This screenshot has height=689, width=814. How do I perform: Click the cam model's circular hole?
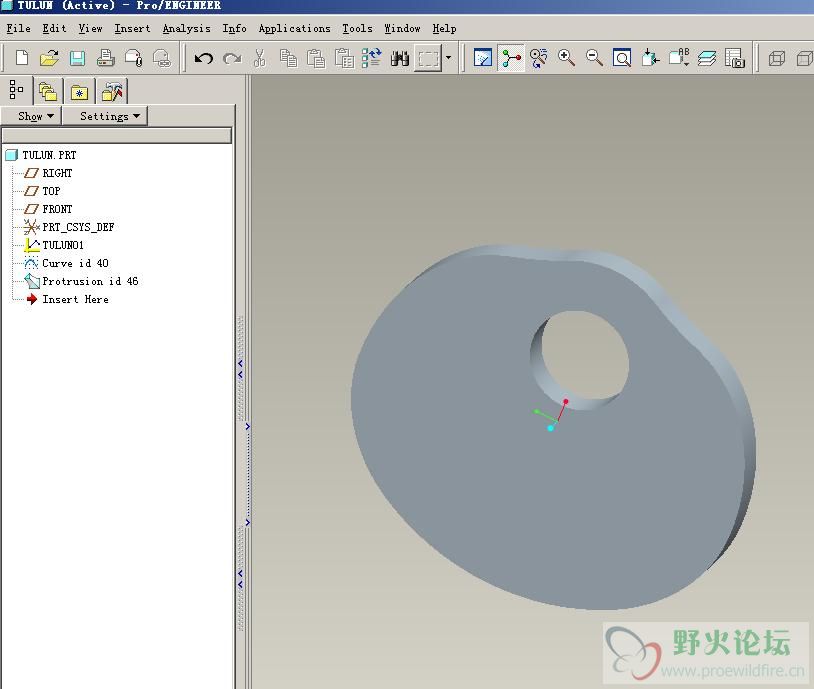point(580,360)
